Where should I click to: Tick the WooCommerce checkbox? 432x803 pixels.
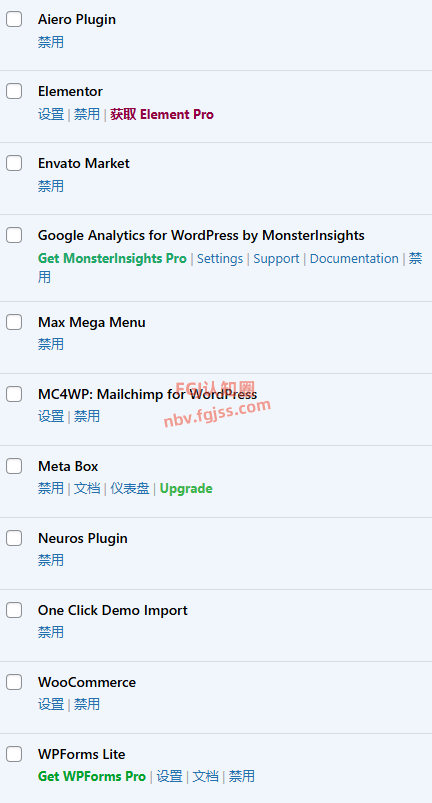click(x=14, y=682)
